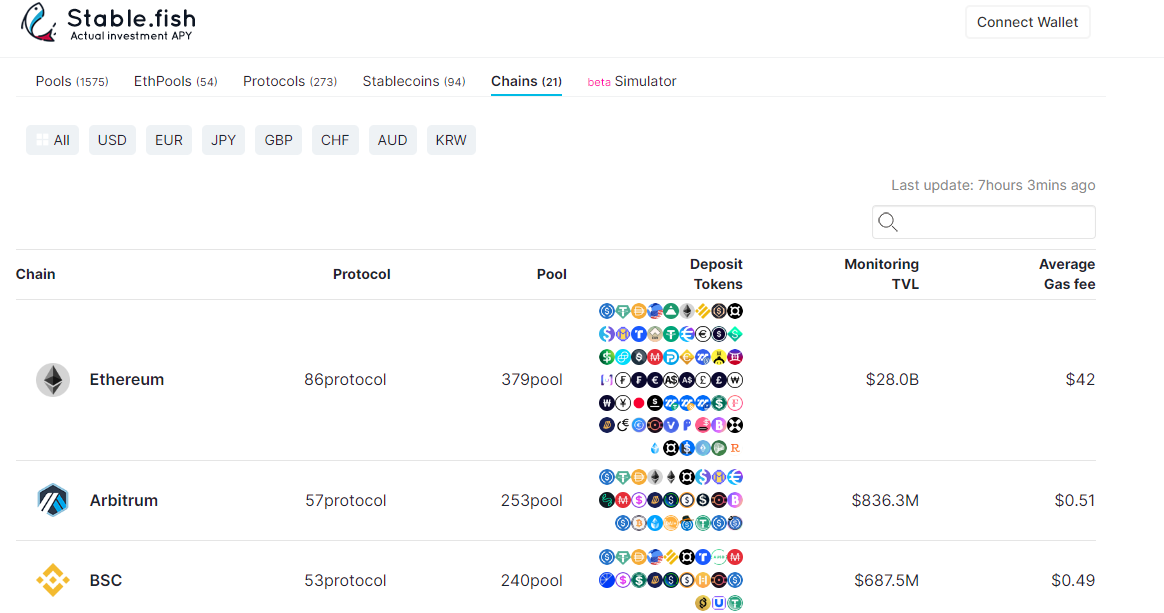Click the Arbitrum chain logo

pyautogui.click(x=53, y=500)
